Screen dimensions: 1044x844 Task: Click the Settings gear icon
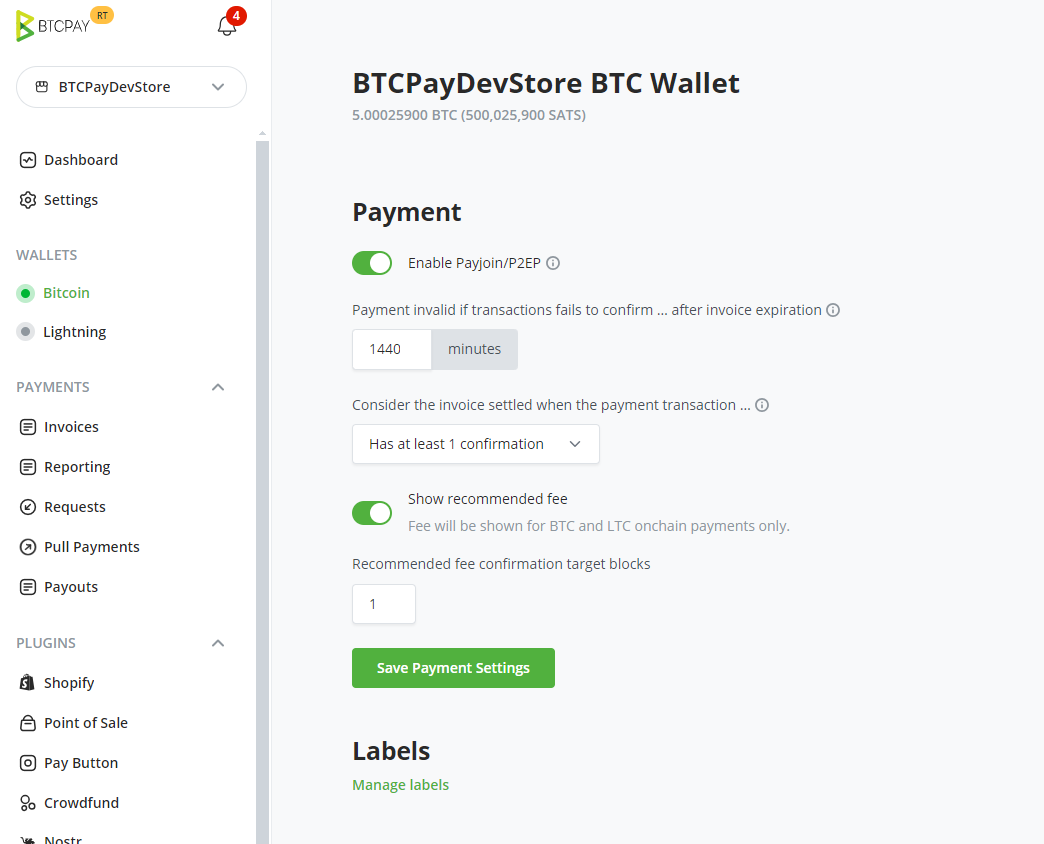point(29,199)
